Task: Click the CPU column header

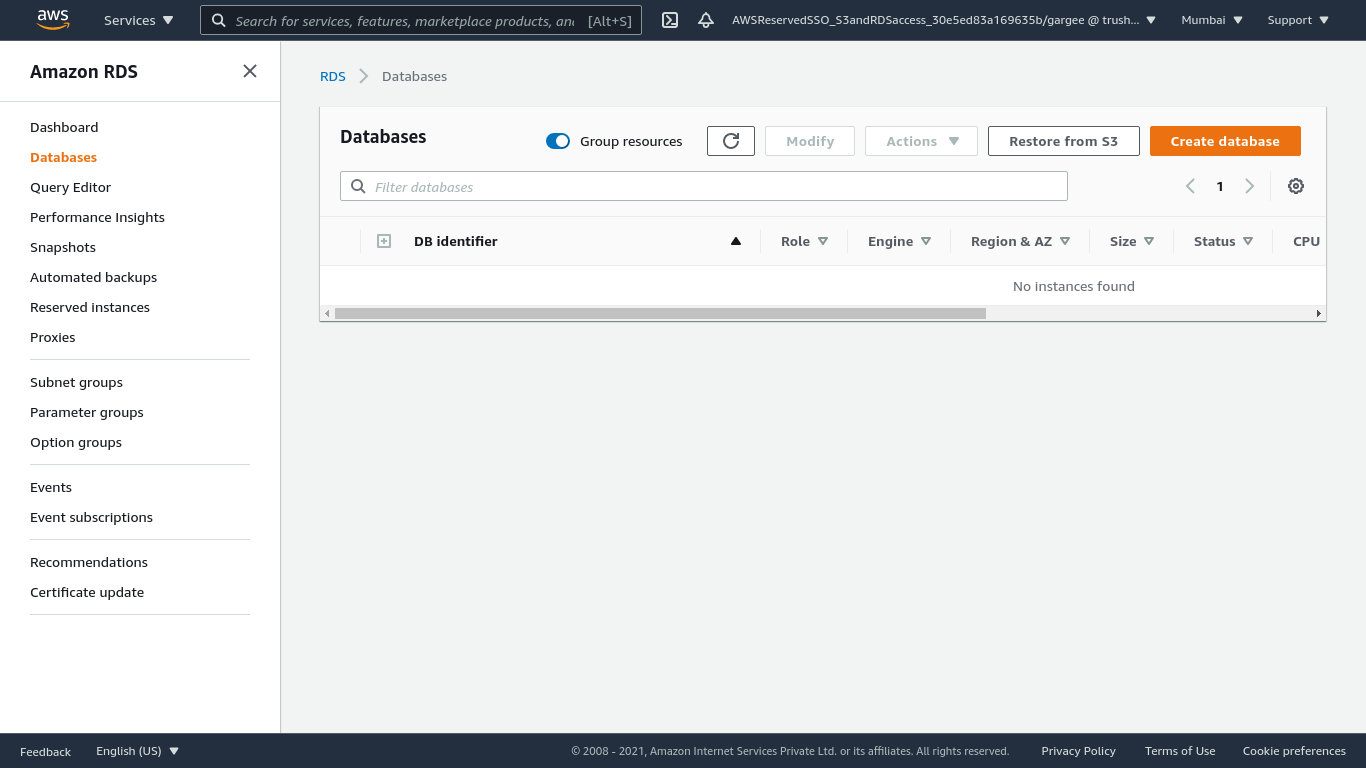Action: pos(1306,241)
